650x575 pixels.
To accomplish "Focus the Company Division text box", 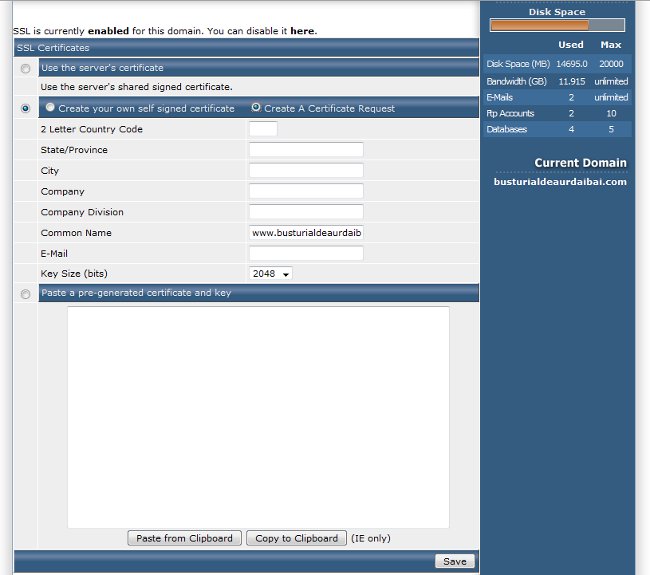I will (x=306, y=212).
